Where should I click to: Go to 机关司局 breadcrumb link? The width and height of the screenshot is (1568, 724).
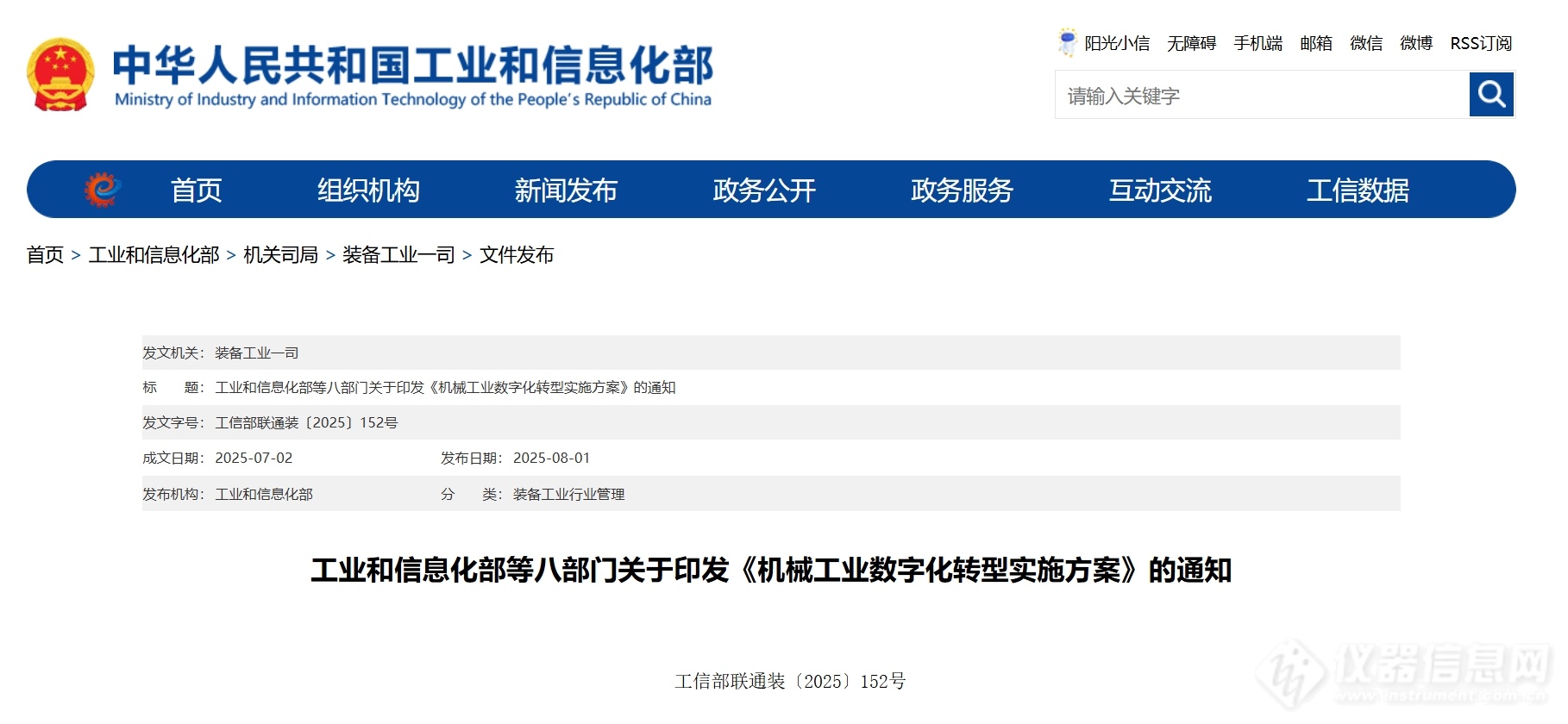(x=280, y=255)
